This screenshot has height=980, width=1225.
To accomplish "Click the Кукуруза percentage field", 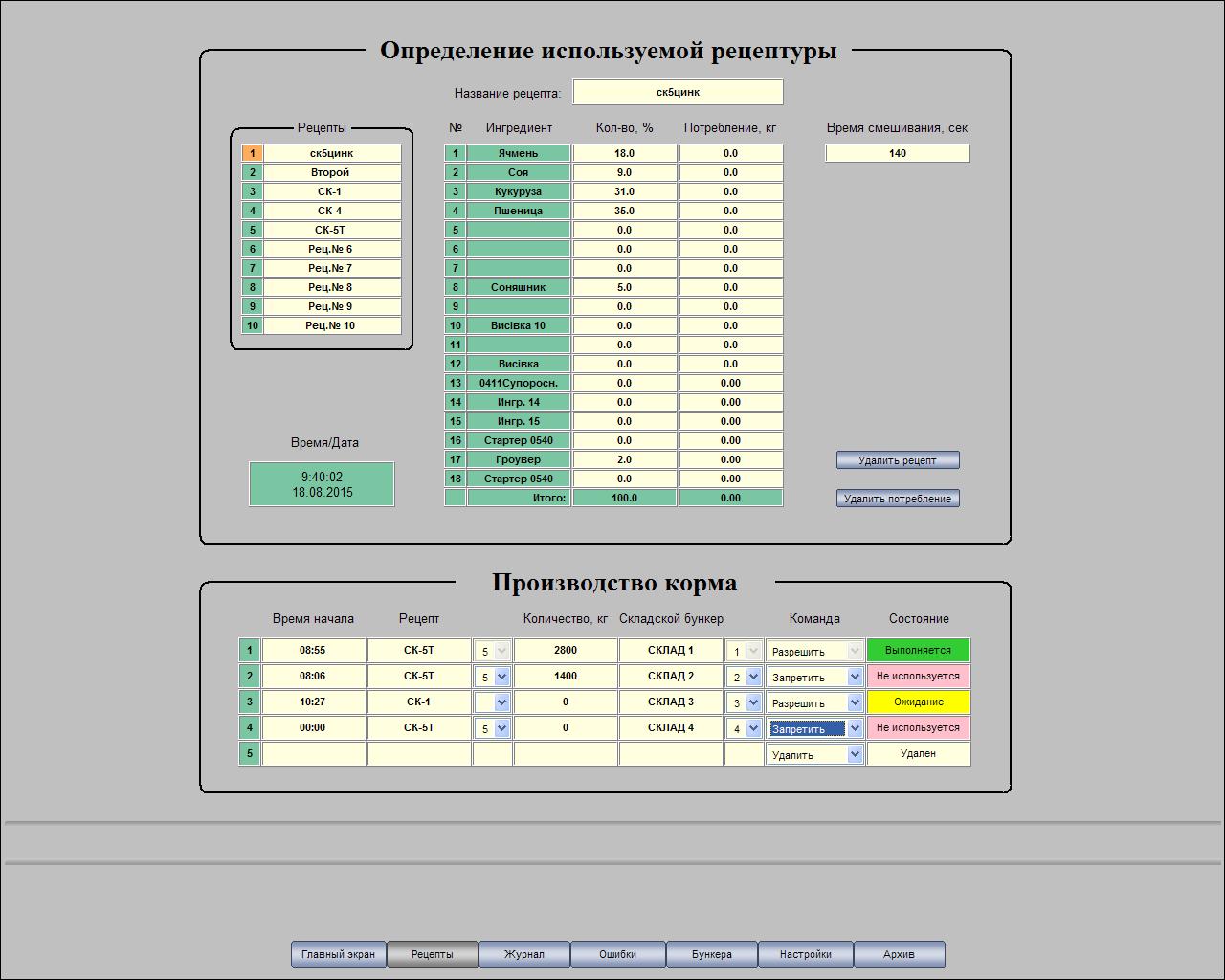I will [x=624, y=191].
